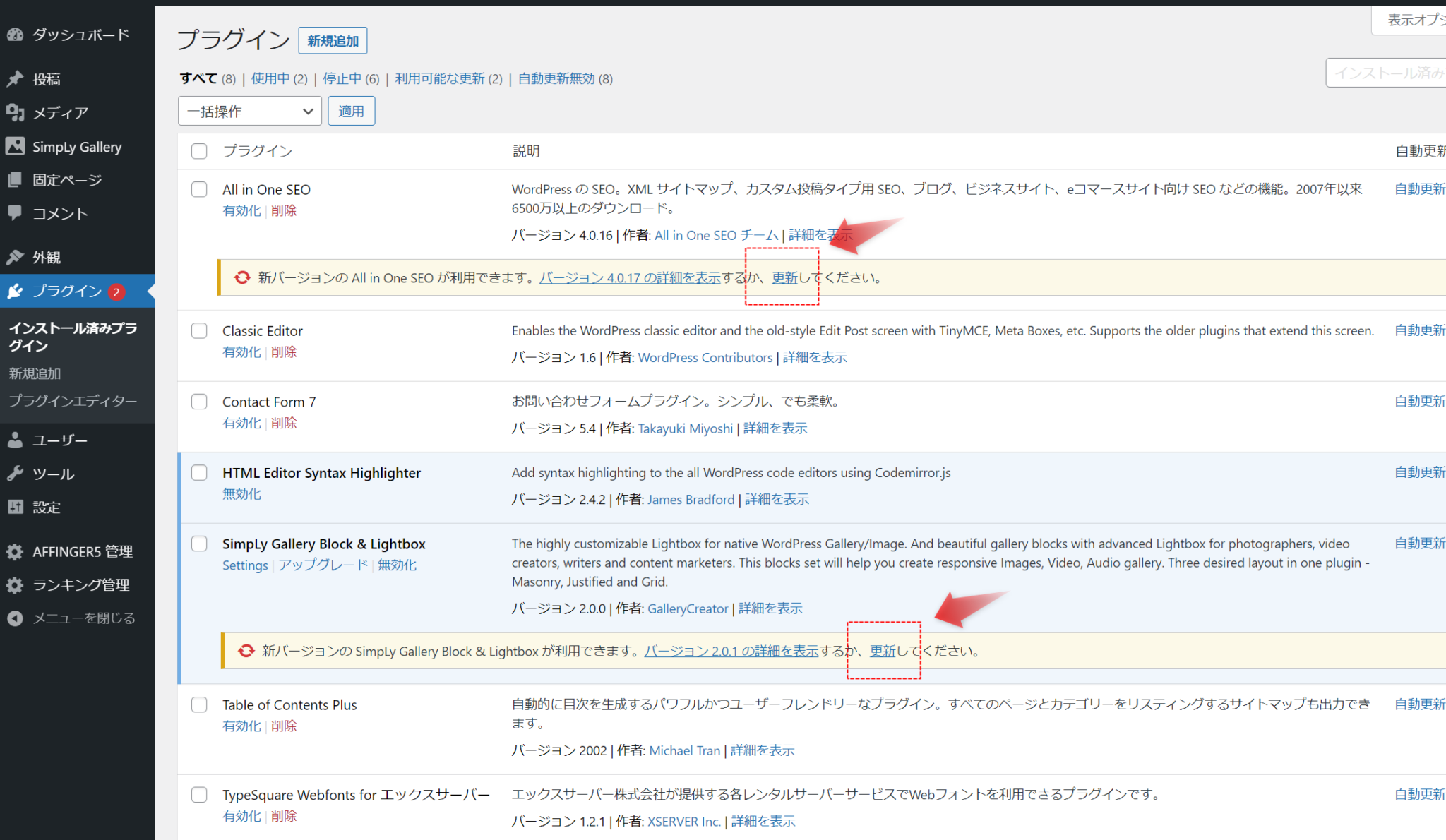Open the 一括操作 dropdown
This screenshot has width=1446, height=840.
click(249, 111)
